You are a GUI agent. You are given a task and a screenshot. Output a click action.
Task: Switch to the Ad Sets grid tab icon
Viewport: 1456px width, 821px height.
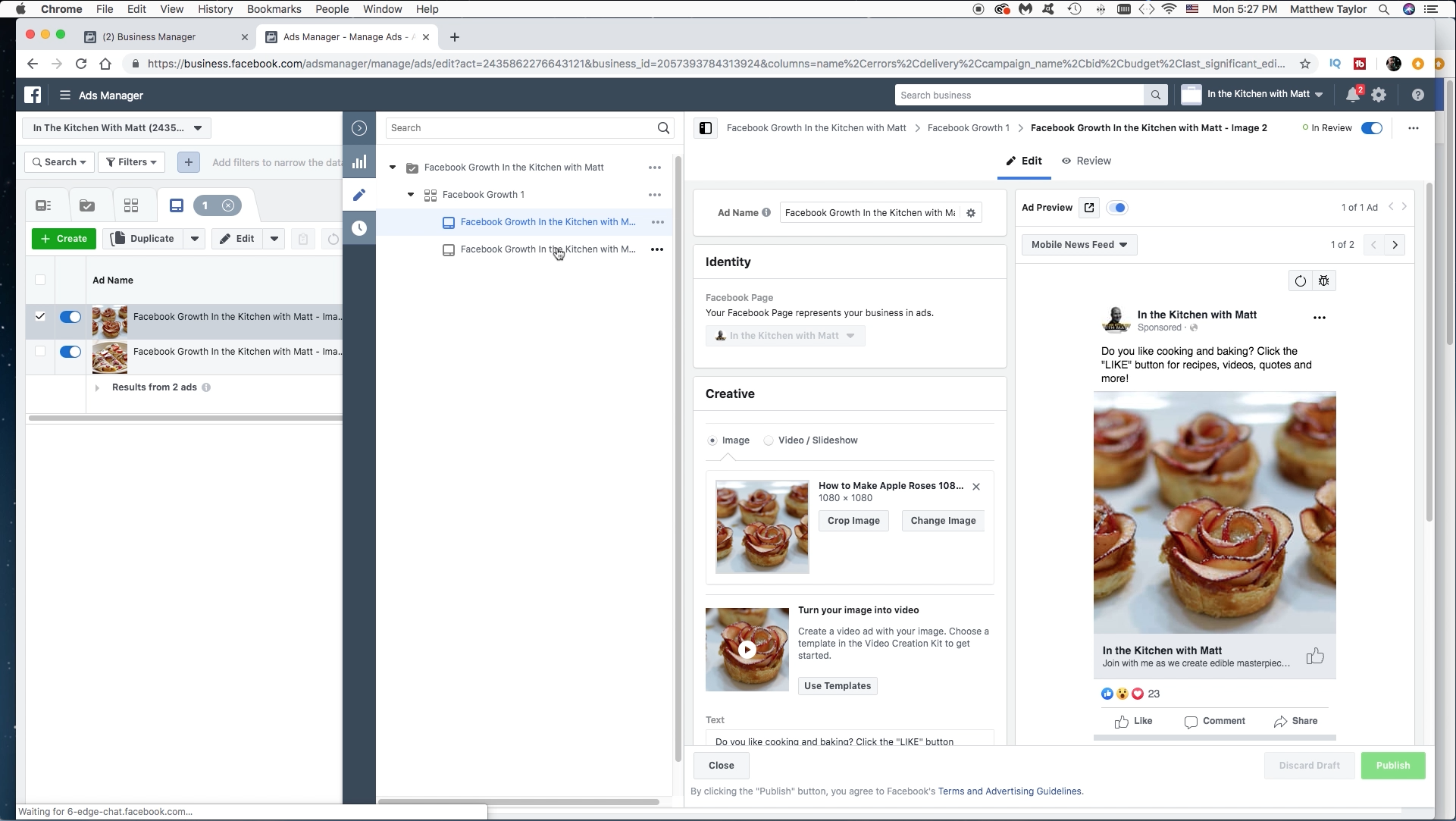coord(131,205)
